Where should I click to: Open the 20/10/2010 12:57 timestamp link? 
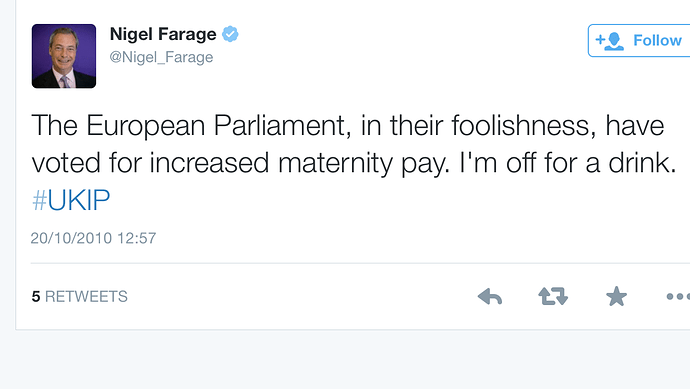(93, 238)
